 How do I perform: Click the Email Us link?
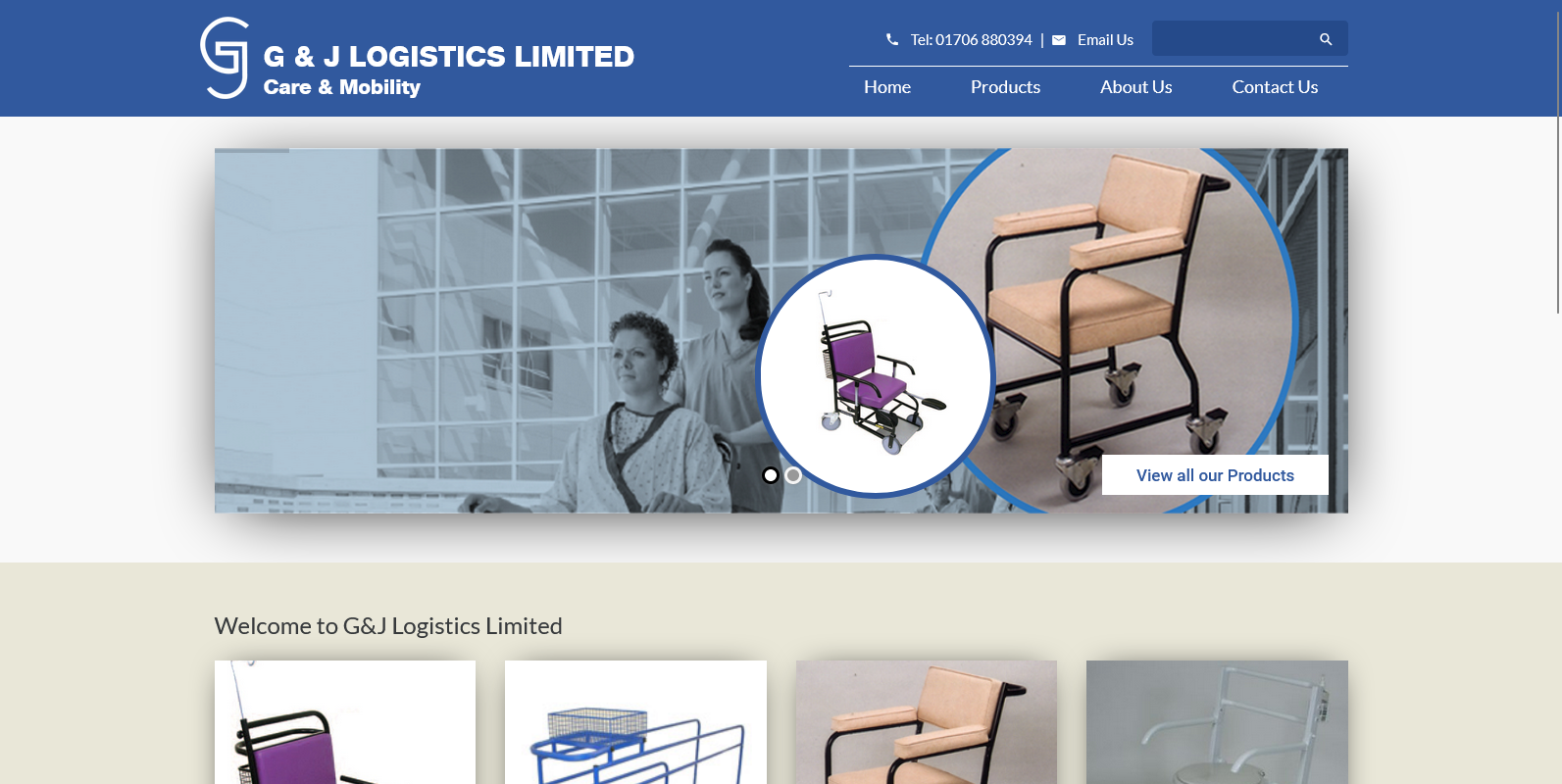click(x=1105, y=40)
